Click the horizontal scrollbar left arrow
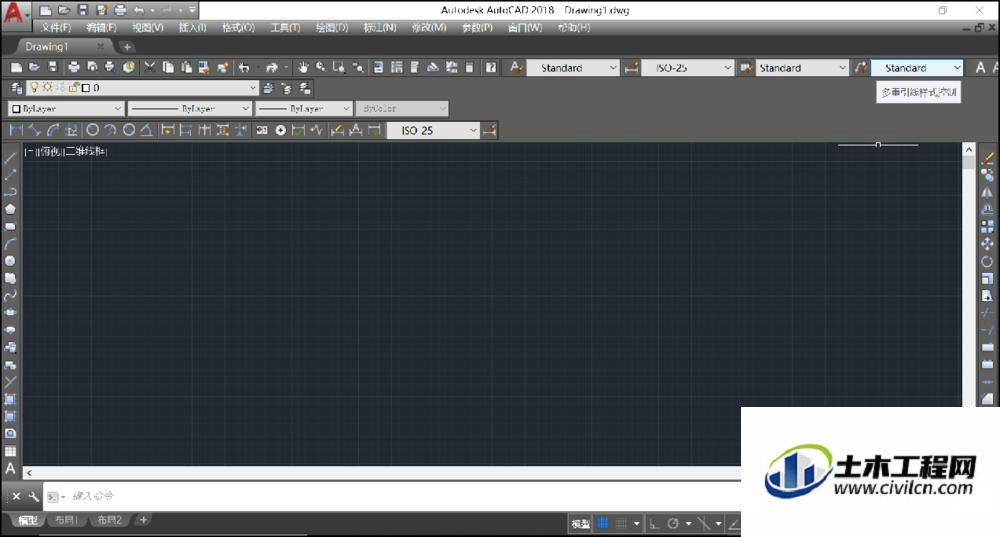The image size is (1000, 537). pyautogui.click(x=29, y=473)
